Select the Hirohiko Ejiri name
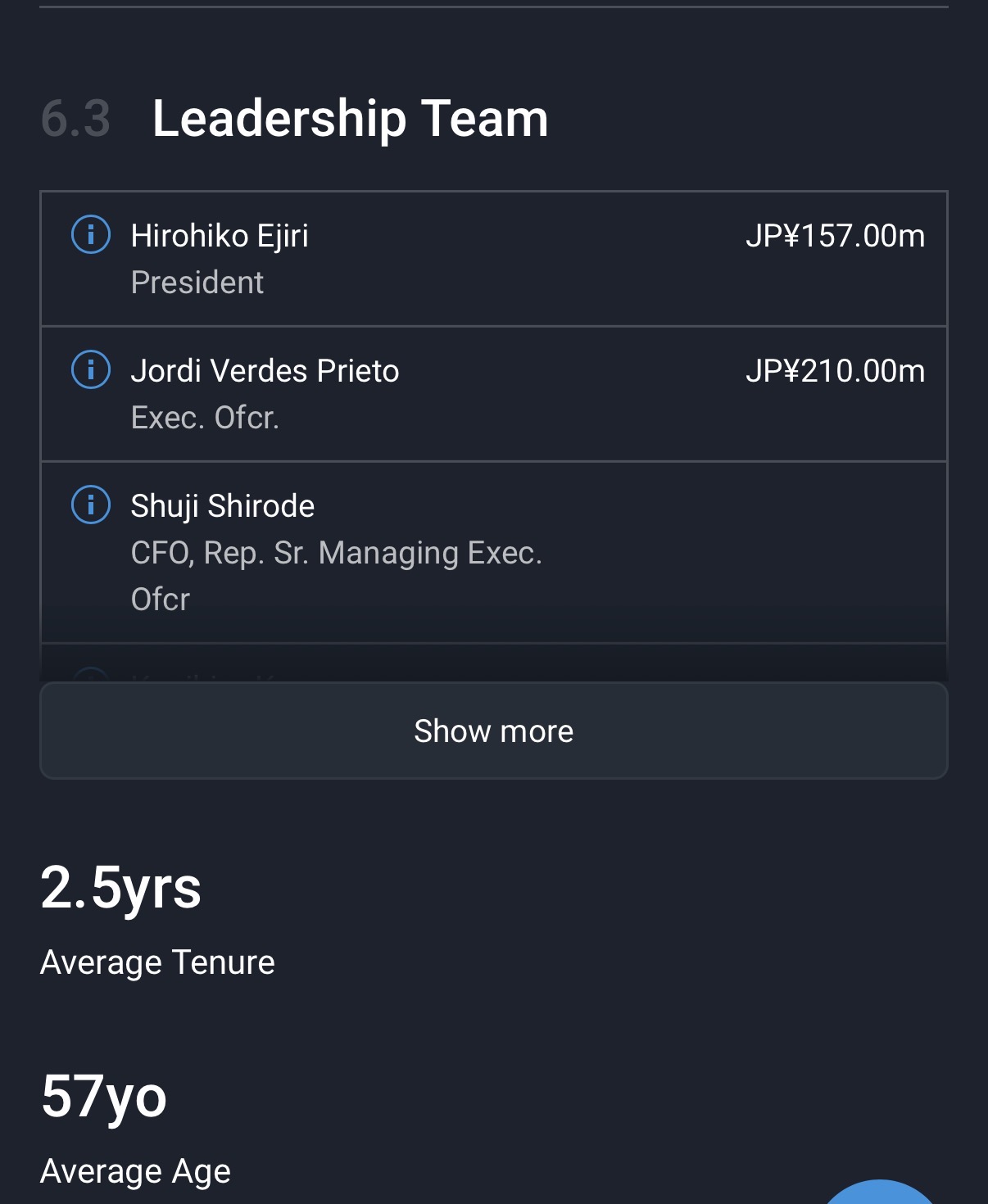 [x=220, y=236]
